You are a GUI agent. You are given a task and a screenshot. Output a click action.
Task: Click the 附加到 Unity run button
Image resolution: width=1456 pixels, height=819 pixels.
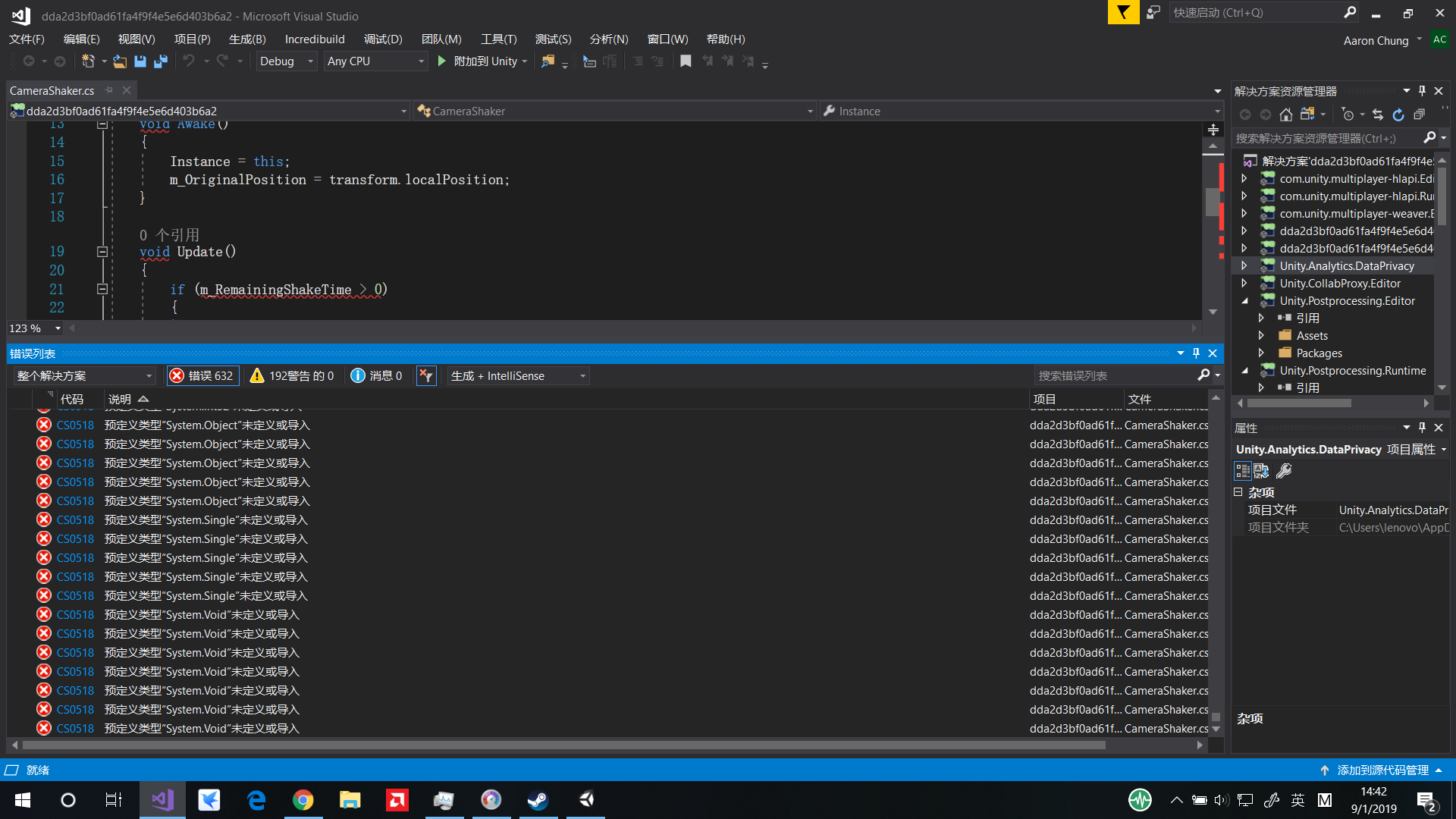(x=481, y=61)
